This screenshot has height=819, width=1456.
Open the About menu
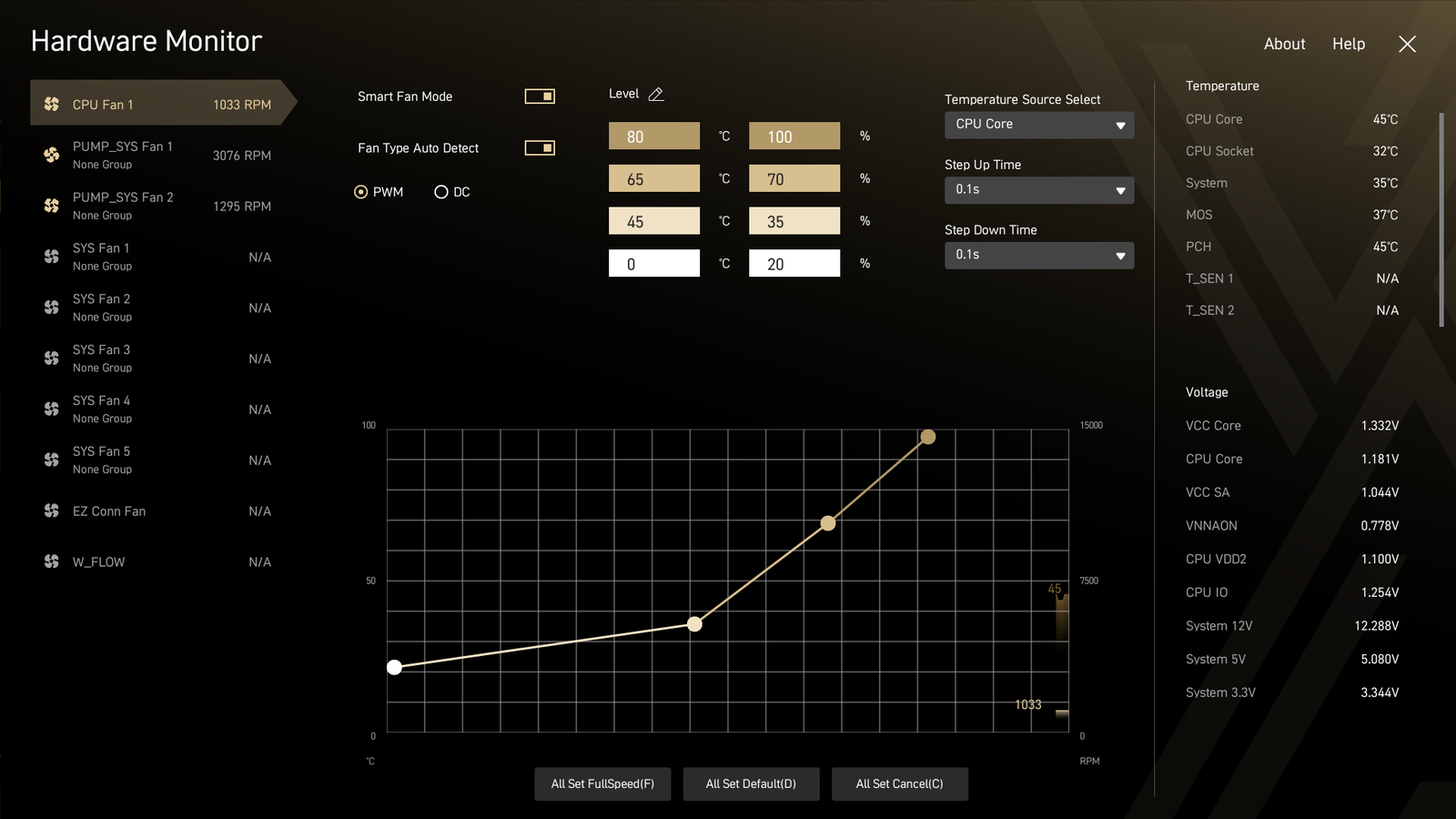[x=1284, y=44]
